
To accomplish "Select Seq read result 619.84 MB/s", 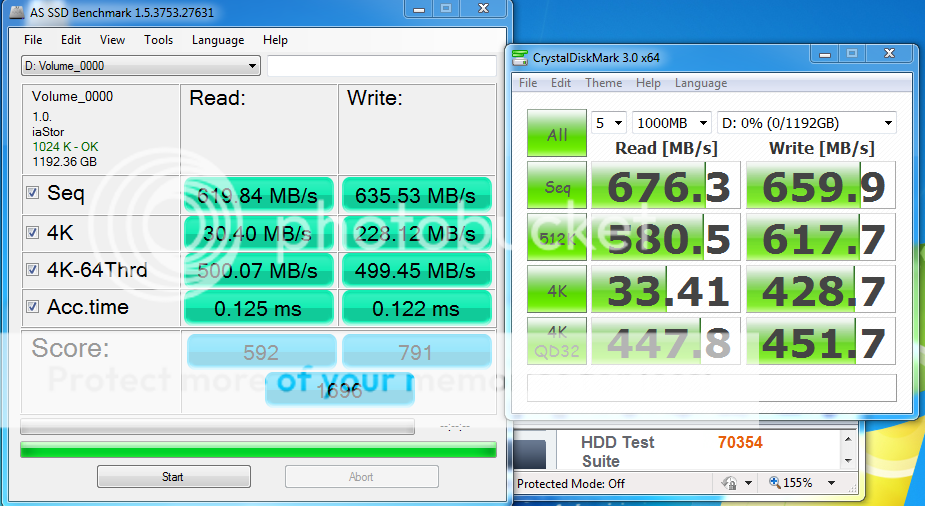I will [258, 194].
